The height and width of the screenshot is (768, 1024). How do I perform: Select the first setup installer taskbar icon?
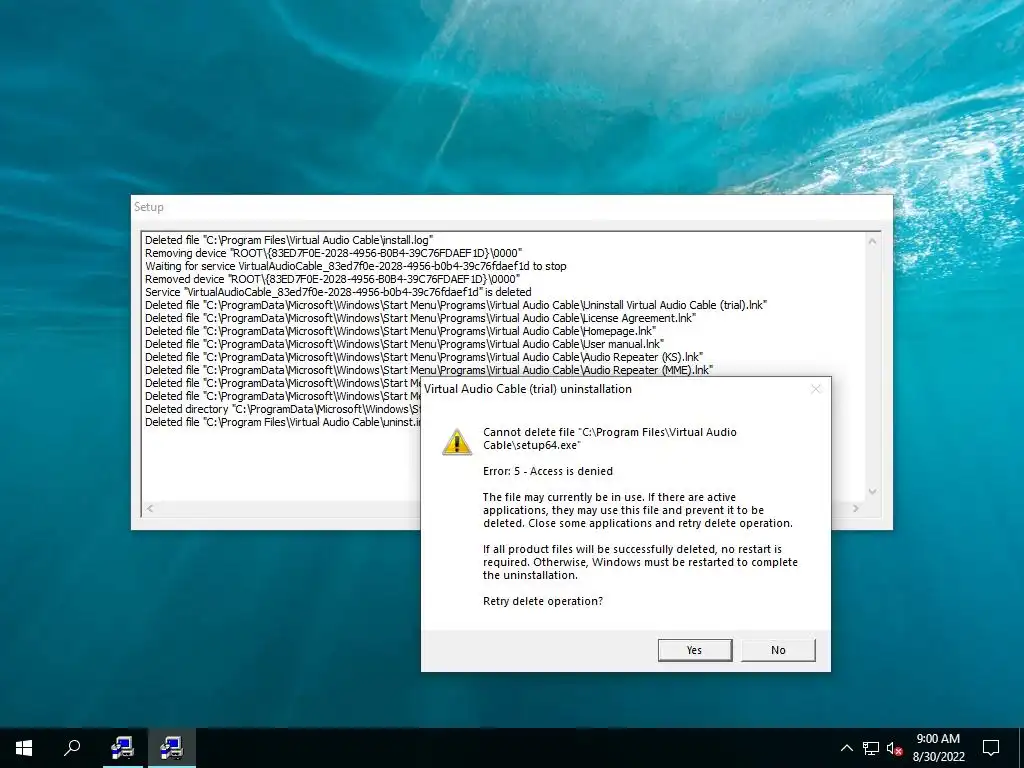[x=122, y=748]
